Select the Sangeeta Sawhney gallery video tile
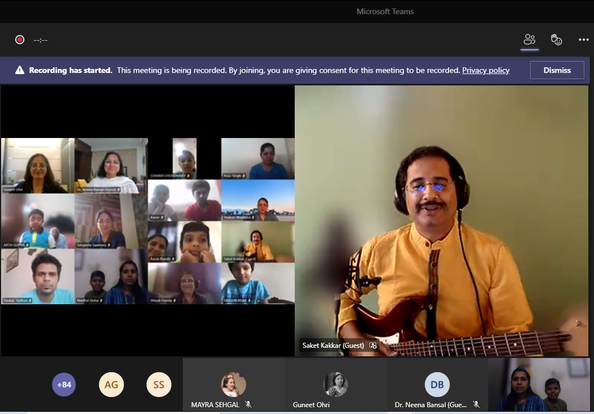The width and height of the screenshot is (594, 414). click(x=111, y=221)
